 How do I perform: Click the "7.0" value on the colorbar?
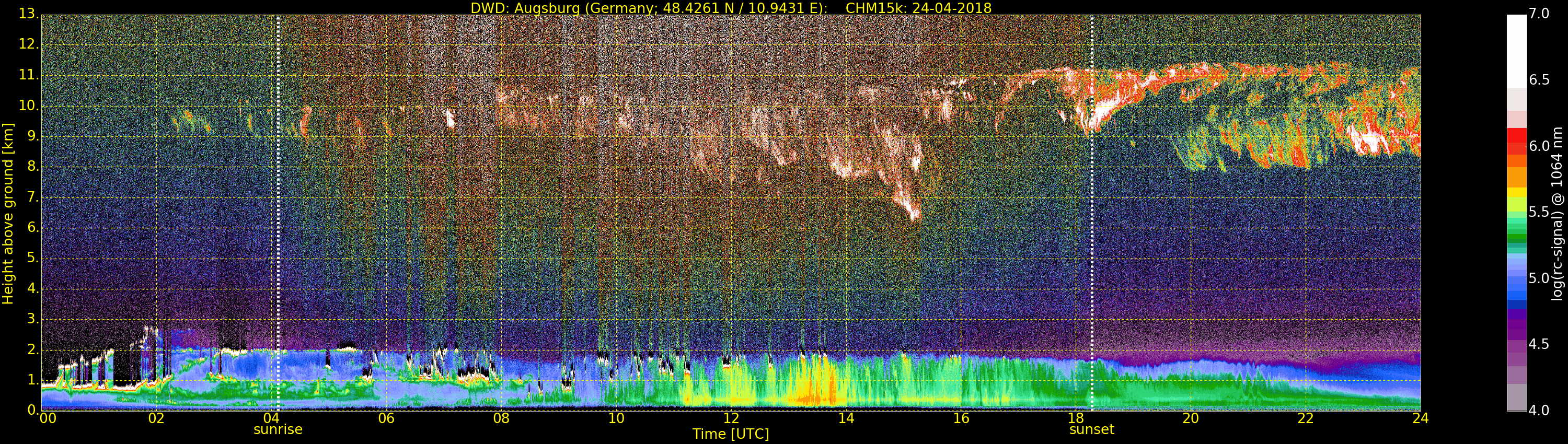pyautogui.click(x=1539, y=14)
